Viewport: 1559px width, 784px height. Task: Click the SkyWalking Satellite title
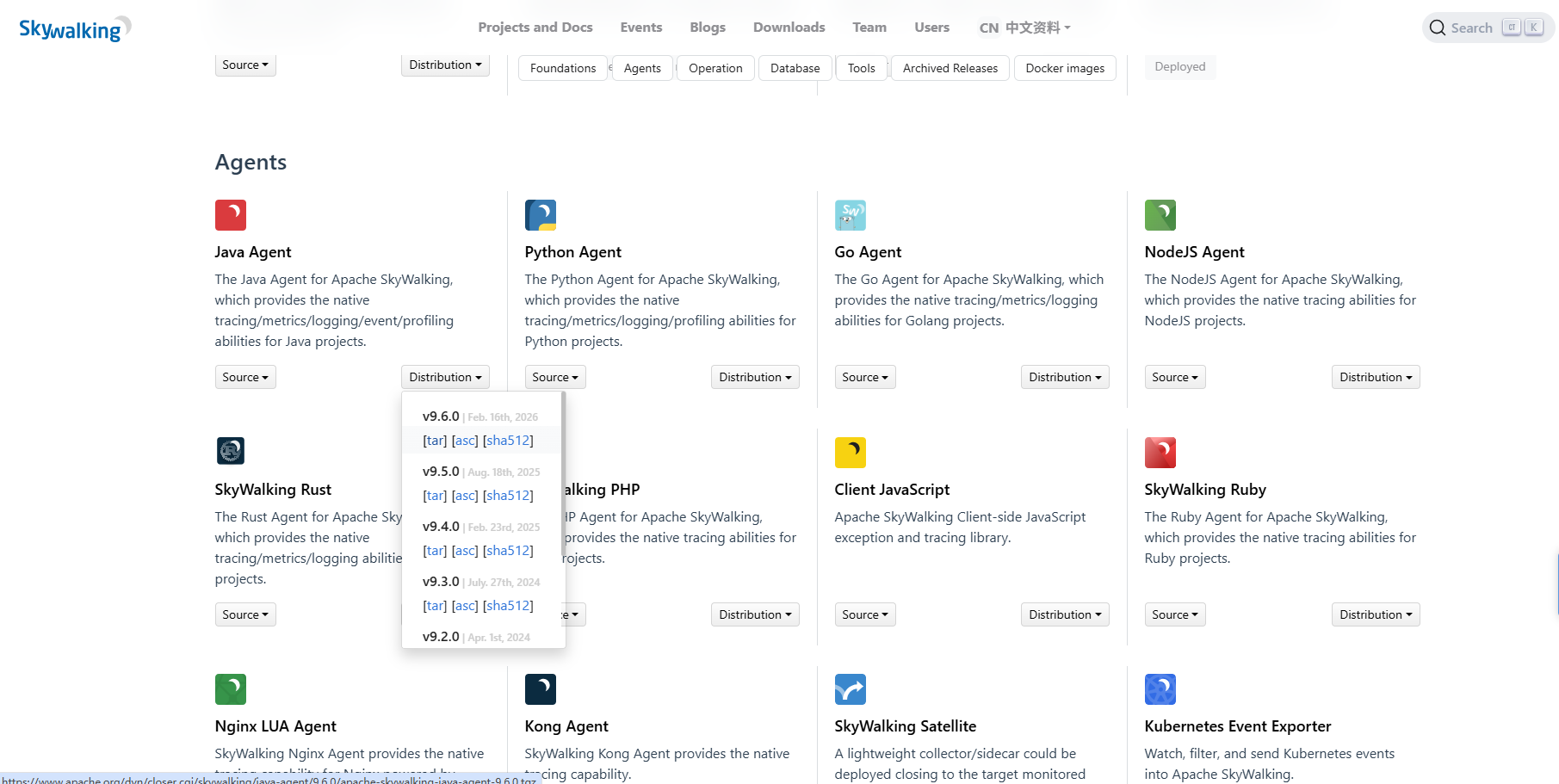coord(906,726)
